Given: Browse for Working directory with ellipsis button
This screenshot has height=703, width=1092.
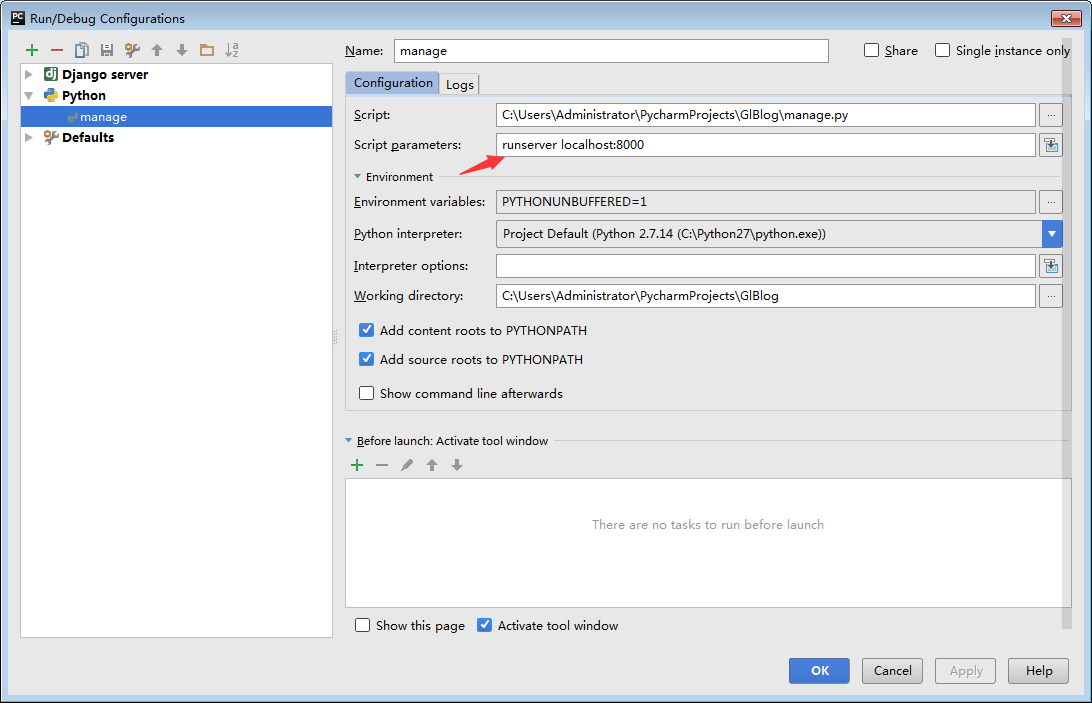Looking at the screenshot, I should click(1051, 296).
